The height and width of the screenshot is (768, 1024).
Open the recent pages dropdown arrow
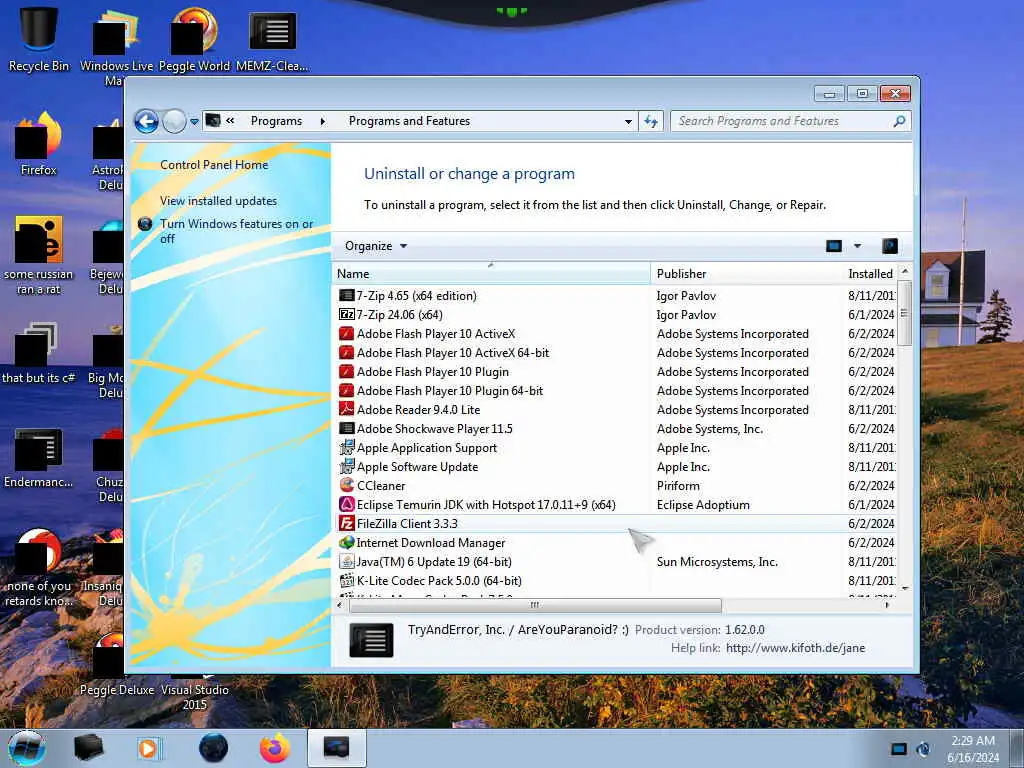194,121
